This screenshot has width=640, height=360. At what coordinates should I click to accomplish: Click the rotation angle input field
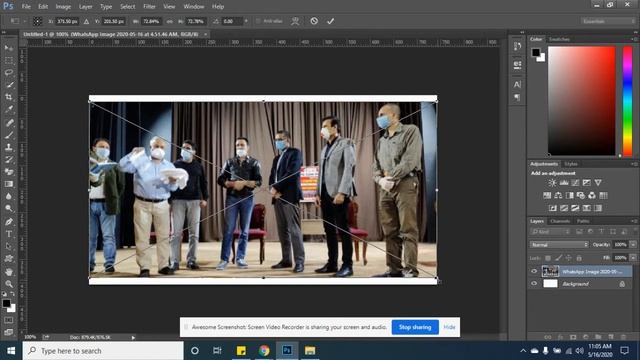click(x=233, y=21)
